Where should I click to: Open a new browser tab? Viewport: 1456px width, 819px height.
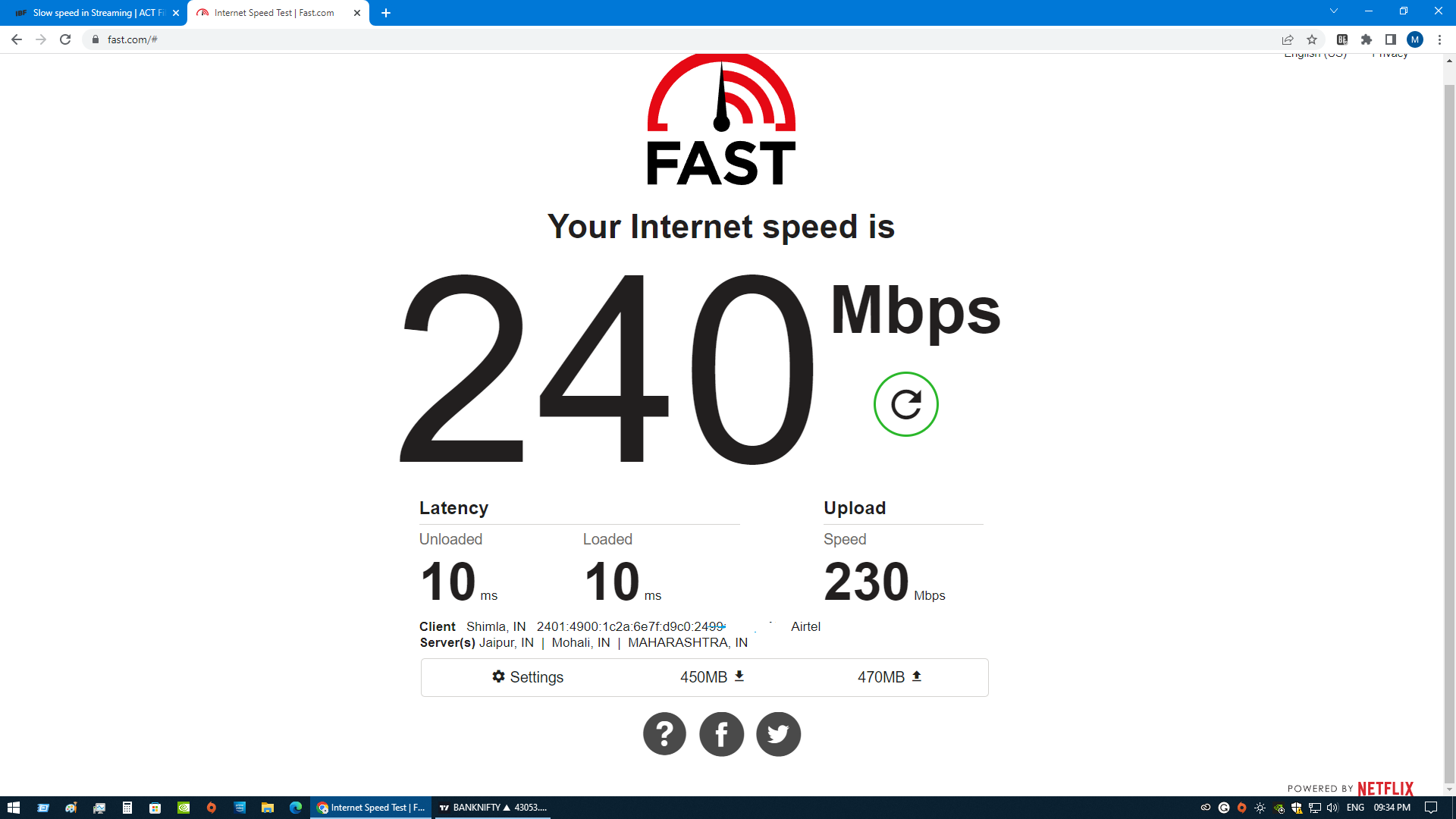pos(386,13)
